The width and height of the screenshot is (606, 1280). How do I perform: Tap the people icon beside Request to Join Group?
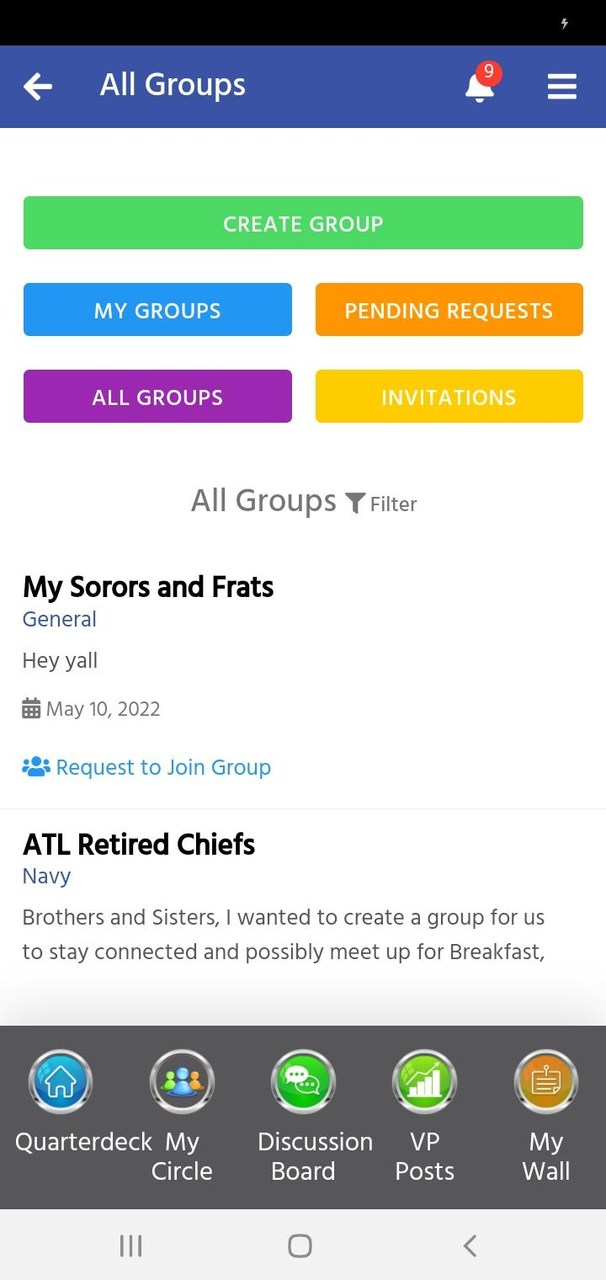point(36,766)
